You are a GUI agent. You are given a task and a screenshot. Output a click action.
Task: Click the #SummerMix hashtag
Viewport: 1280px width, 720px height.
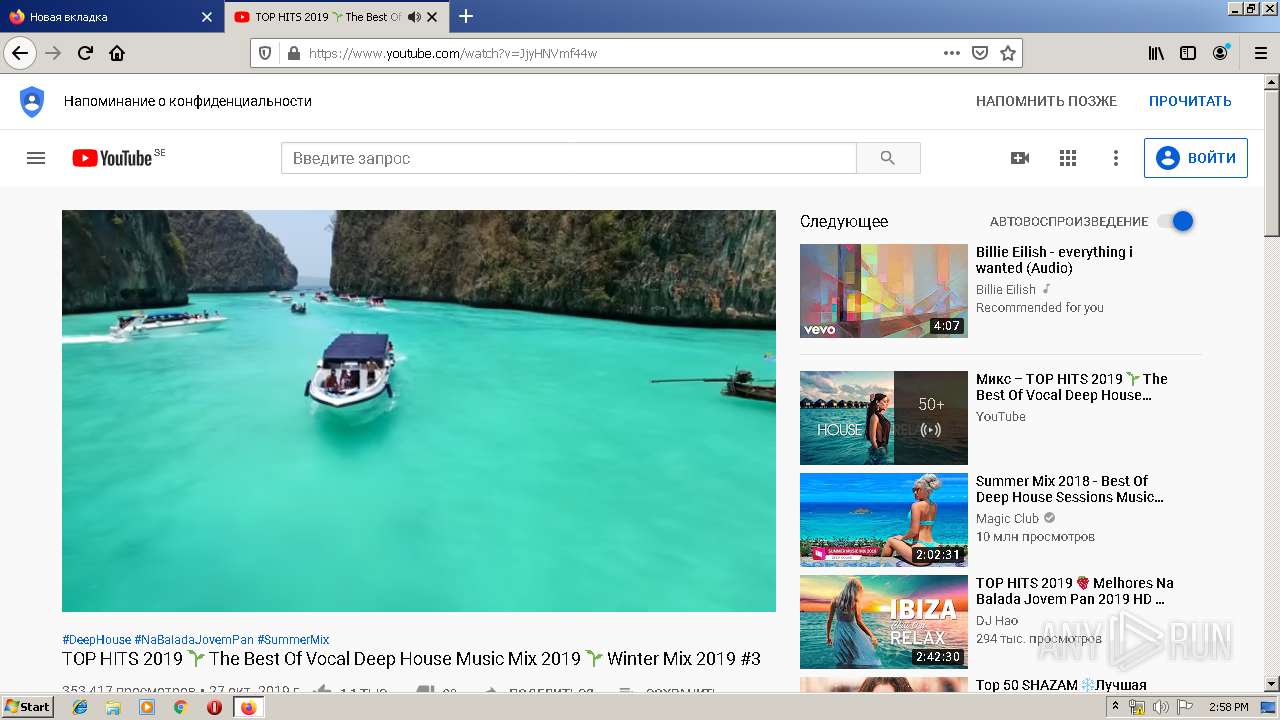click(x=293, y=640)
